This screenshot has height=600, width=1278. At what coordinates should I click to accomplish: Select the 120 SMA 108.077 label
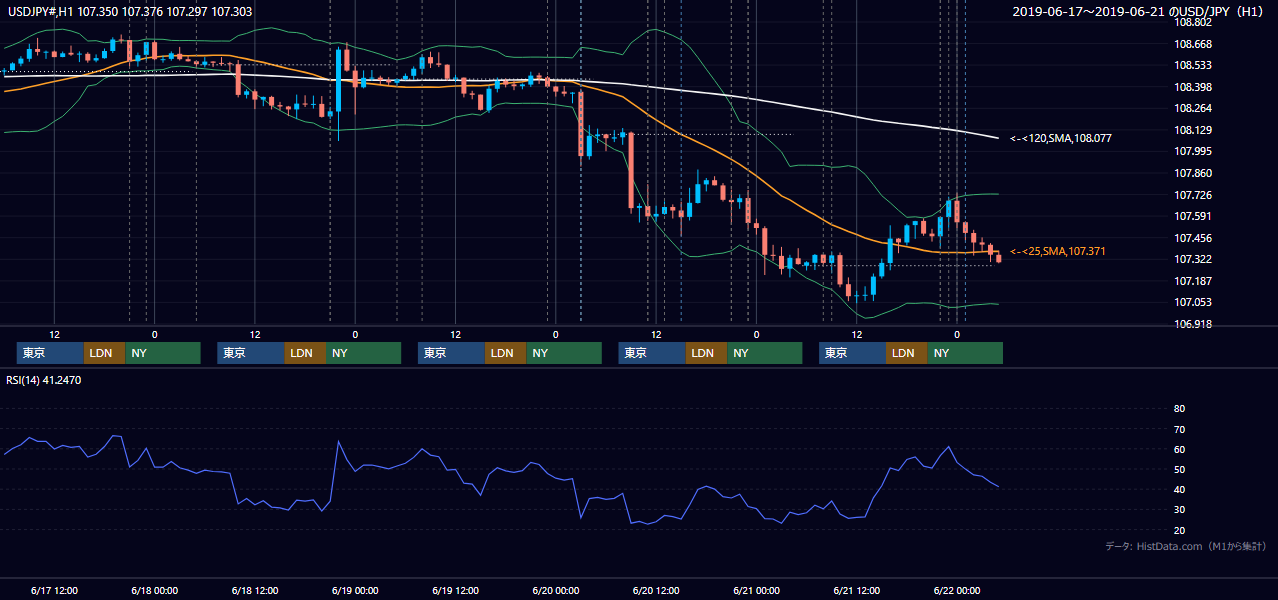coord(1061,138)
